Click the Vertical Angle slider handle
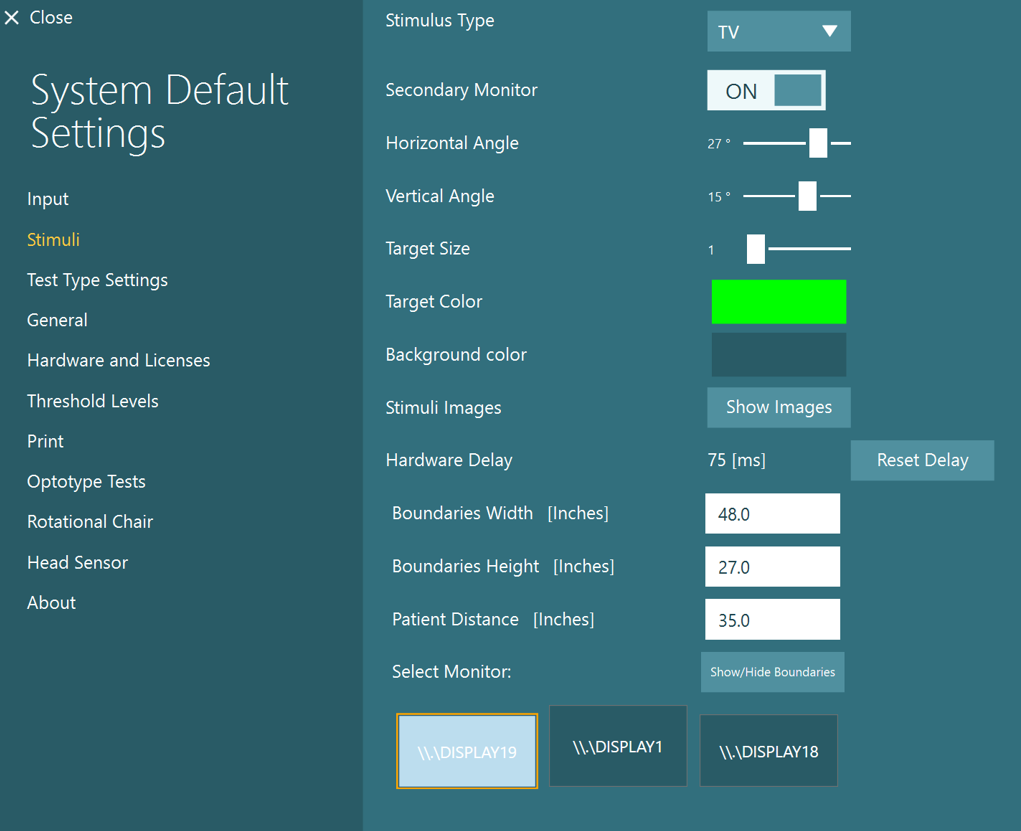This screenshot has height=831, width=1021. click(x=807, y=196)
